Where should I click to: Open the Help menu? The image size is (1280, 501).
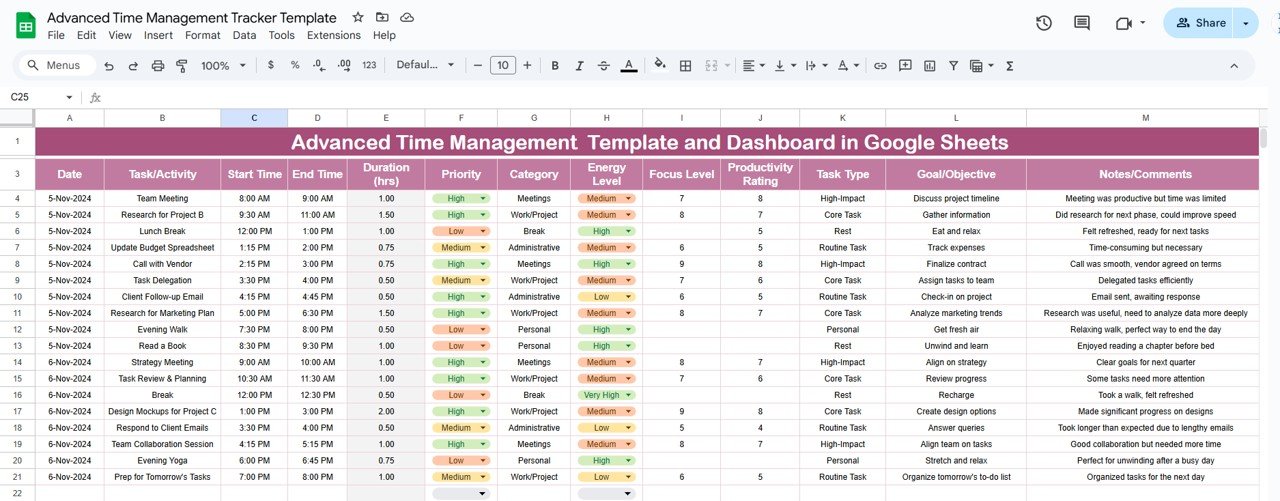click(x=384, y=35)
